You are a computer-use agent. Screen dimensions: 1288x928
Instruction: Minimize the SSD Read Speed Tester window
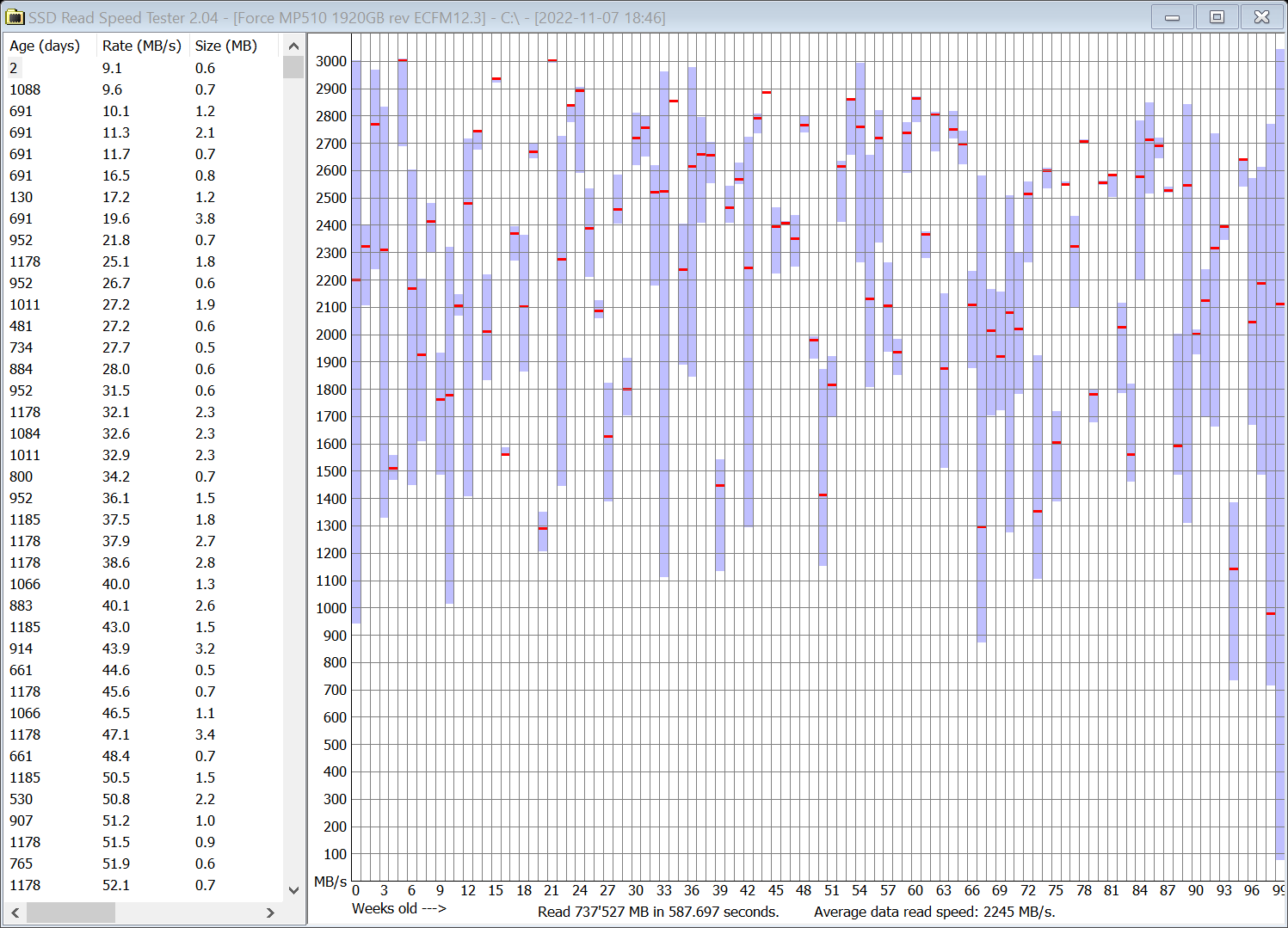(x=1172, y=17)
